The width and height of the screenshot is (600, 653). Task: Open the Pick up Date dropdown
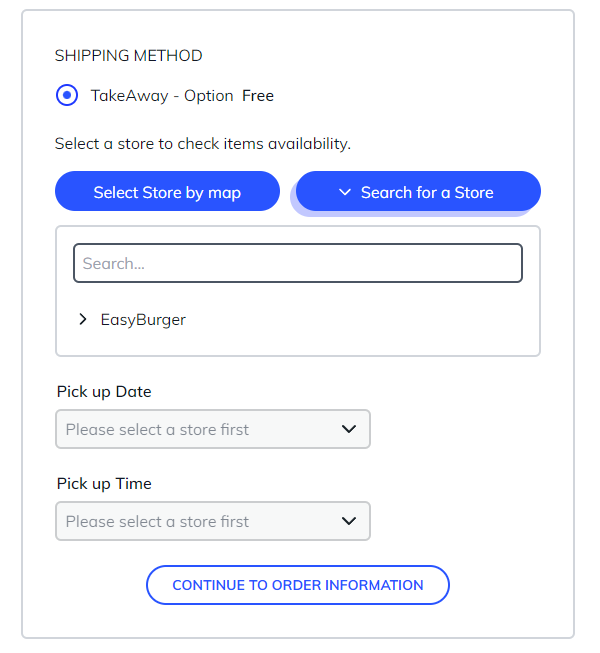click(200, 429)
